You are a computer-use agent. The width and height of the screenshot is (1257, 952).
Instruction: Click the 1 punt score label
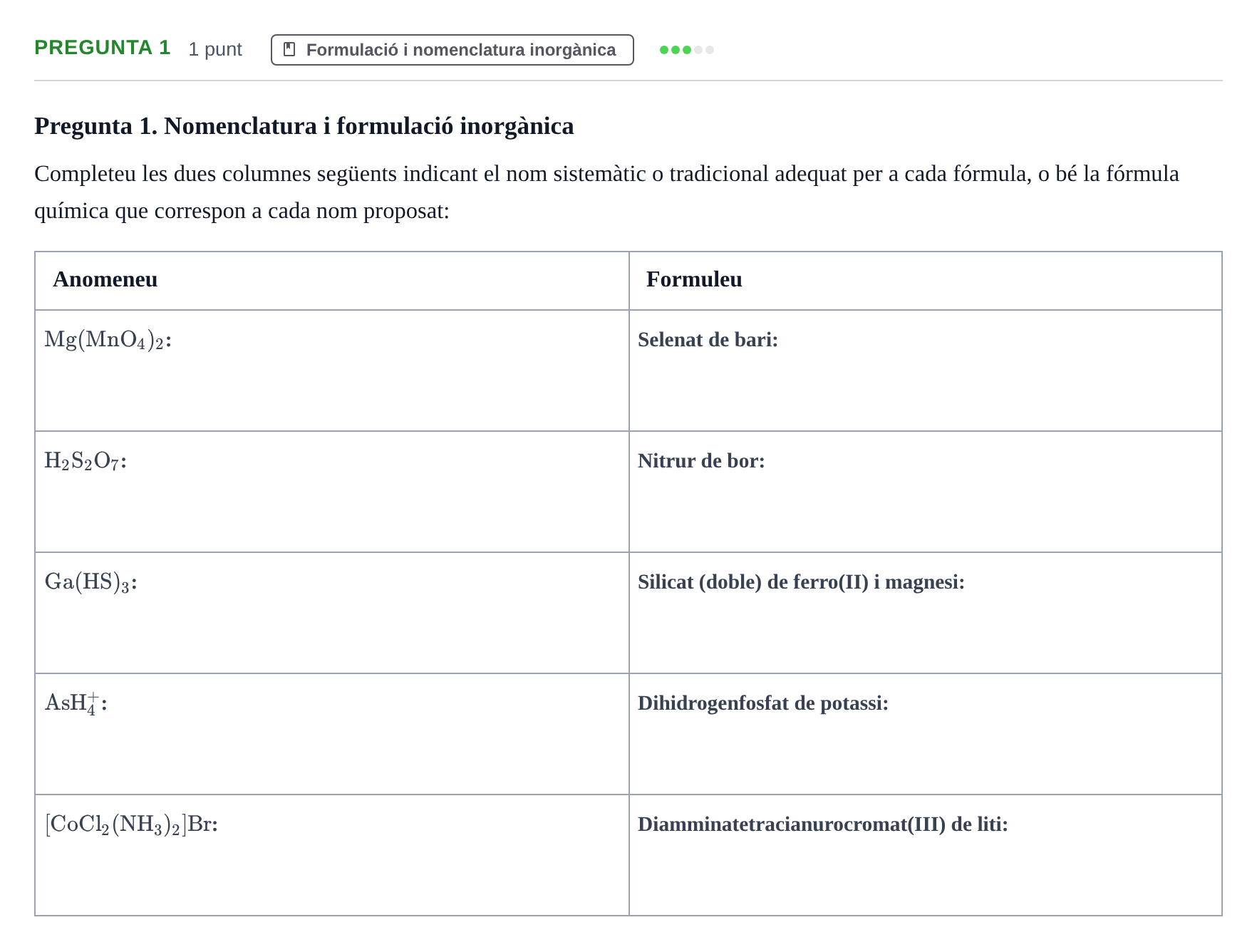(215, 49)
